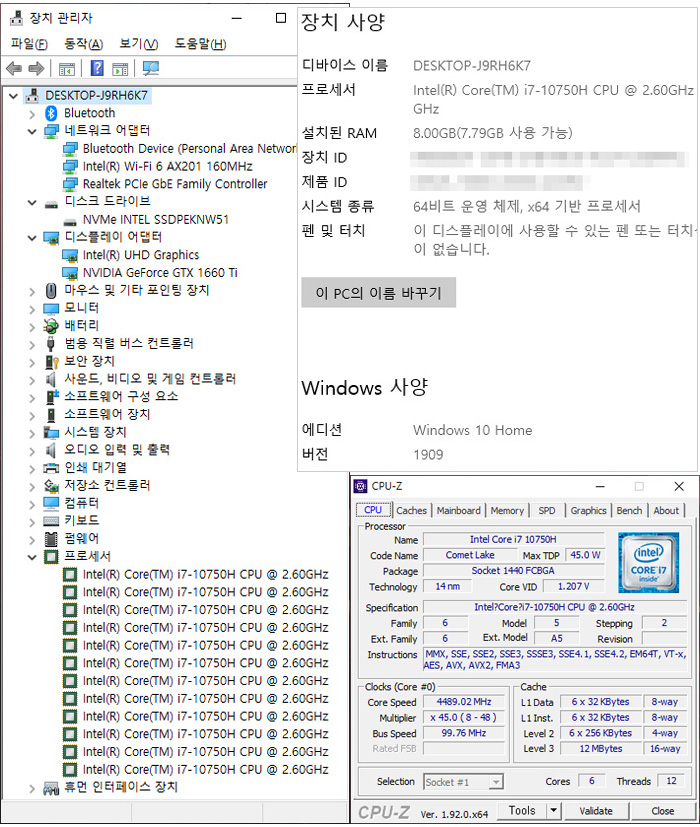Click the 보안 장치 security device icon
The image size is (700, 827).
[x=51, y=361]
